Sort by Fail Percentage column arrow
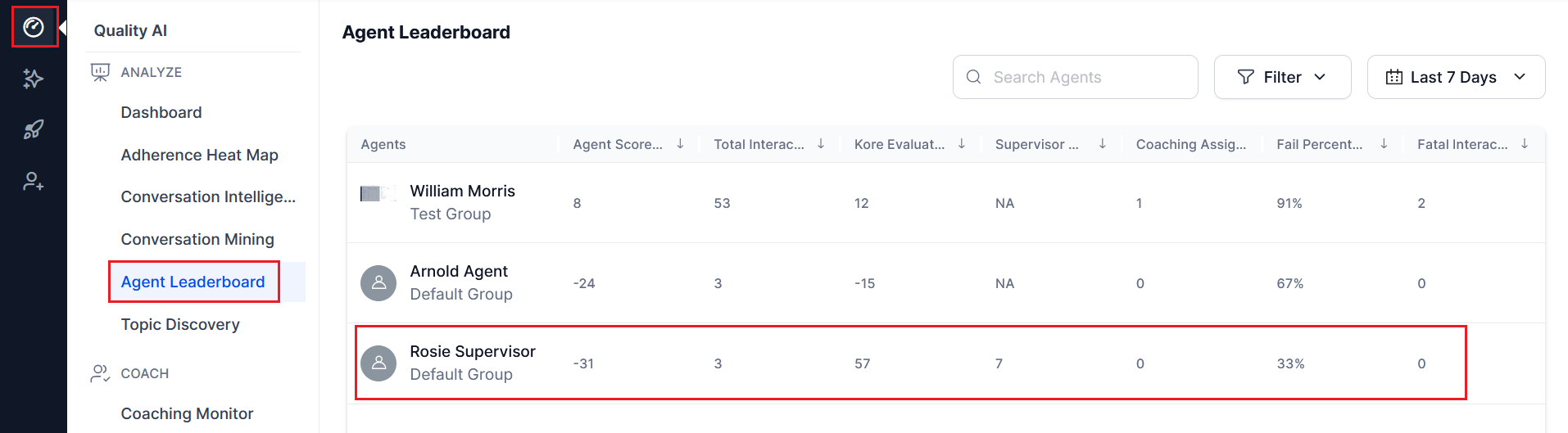1568x433 pixels. tap(1384, 144)
